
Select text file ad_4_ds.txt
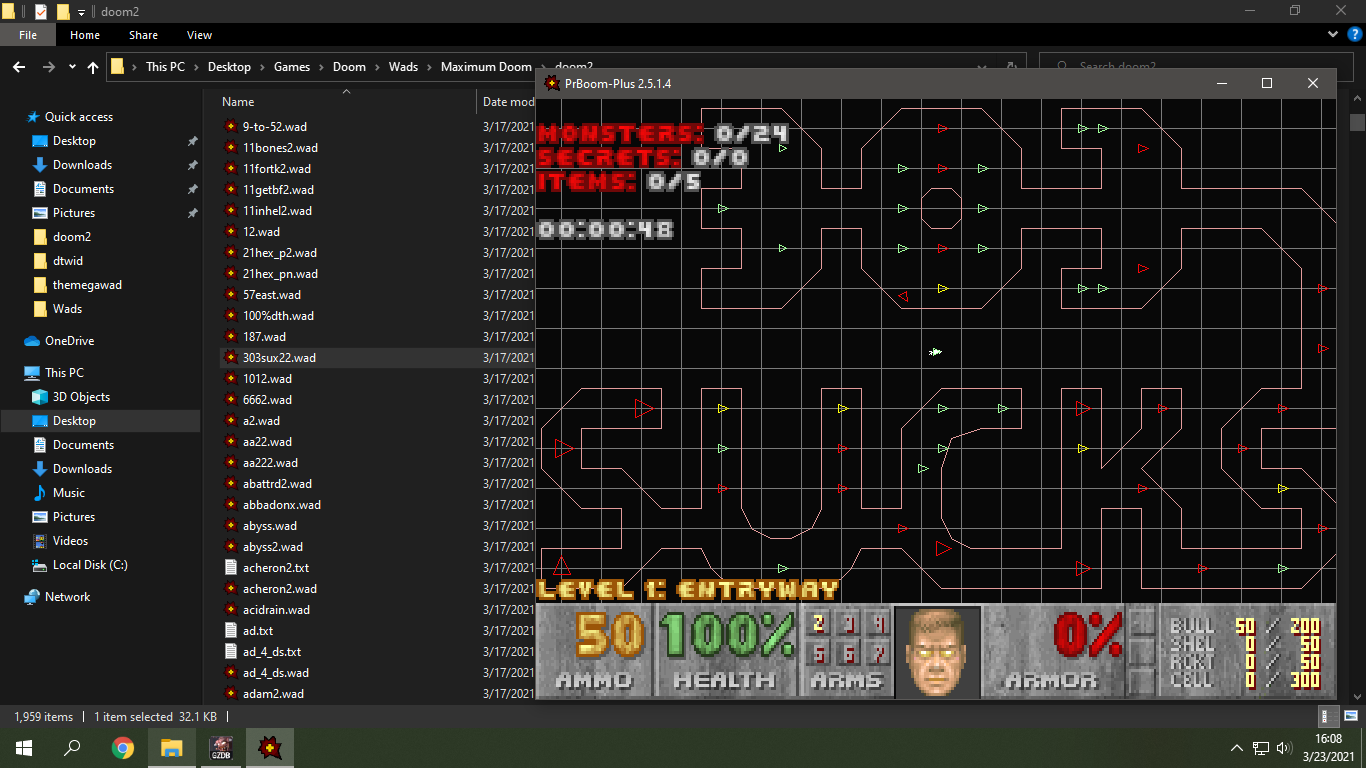pyautogui.click(x=271, y=652)
